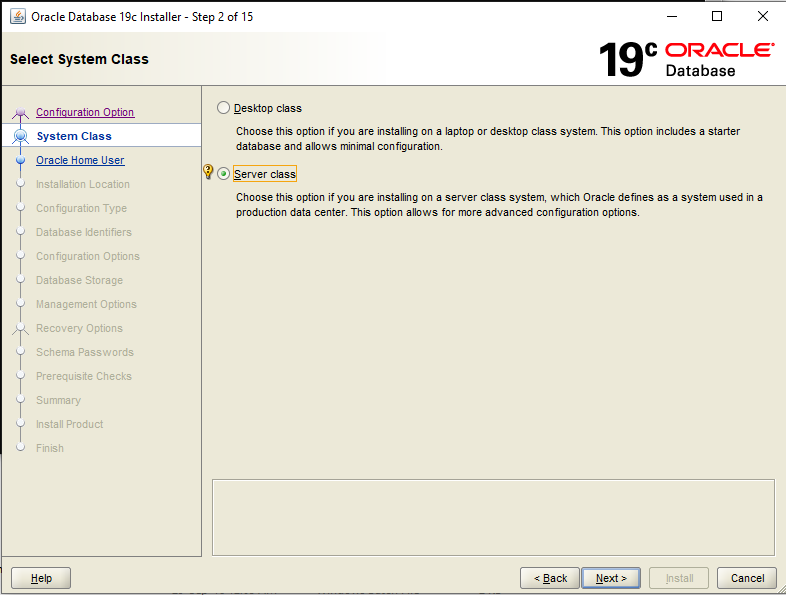
Task: Click the Configuration Type step label
Action: (x=81, y=209)
